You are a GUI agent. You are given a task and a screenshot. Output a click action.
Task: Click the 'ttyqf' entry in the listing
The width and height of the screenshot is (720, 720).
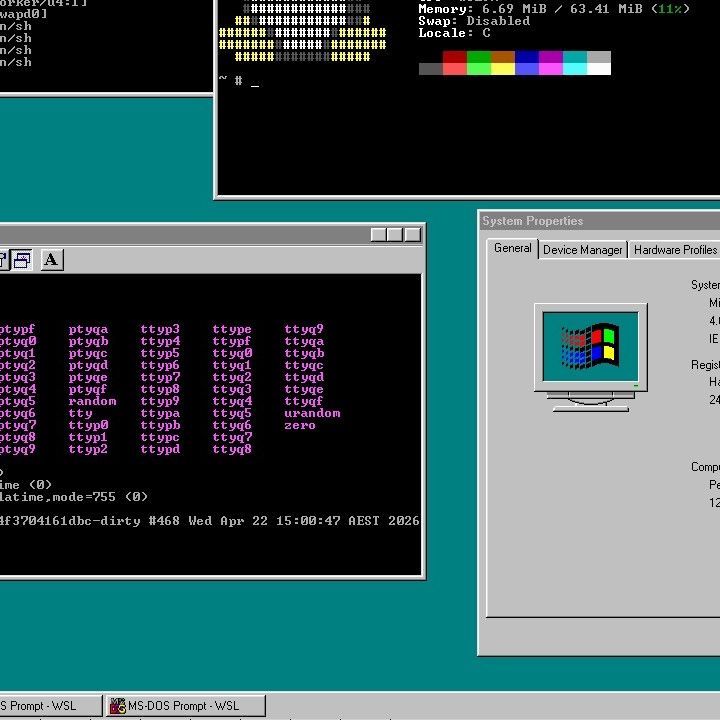pyautogui.click(x=304, y=401)
